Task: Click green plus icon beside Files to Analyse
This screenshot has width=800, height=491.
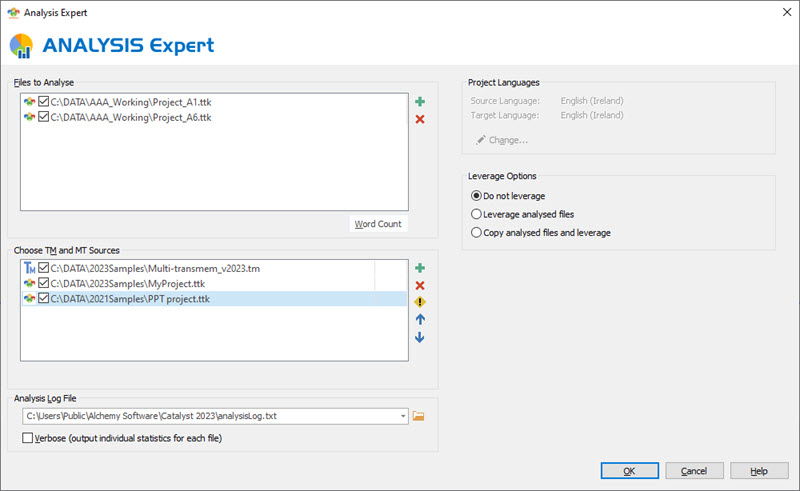Action: (x=419, y=102)
